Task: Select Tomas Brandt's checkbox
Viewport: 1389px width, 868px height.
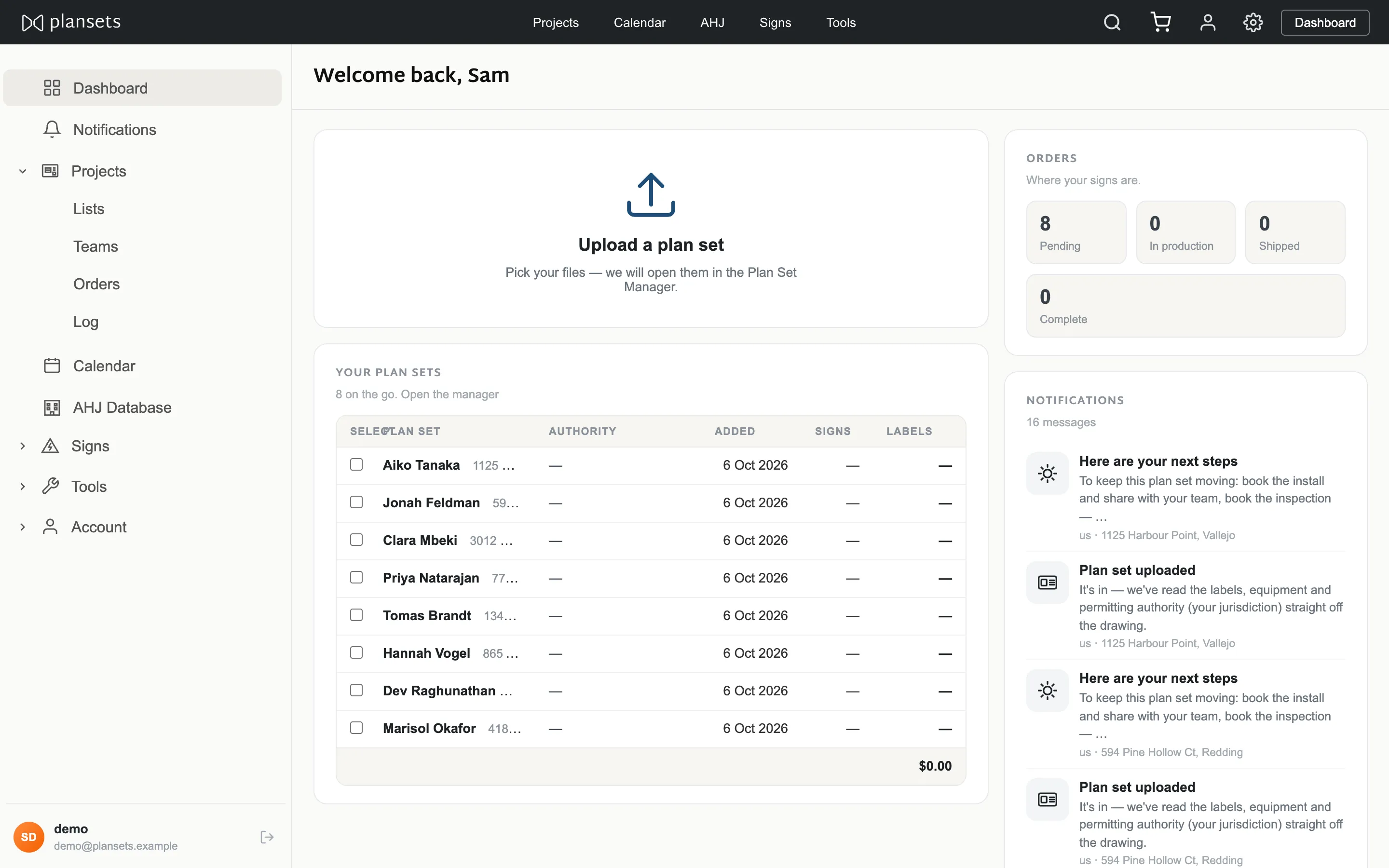Action: tap(356, 615)
